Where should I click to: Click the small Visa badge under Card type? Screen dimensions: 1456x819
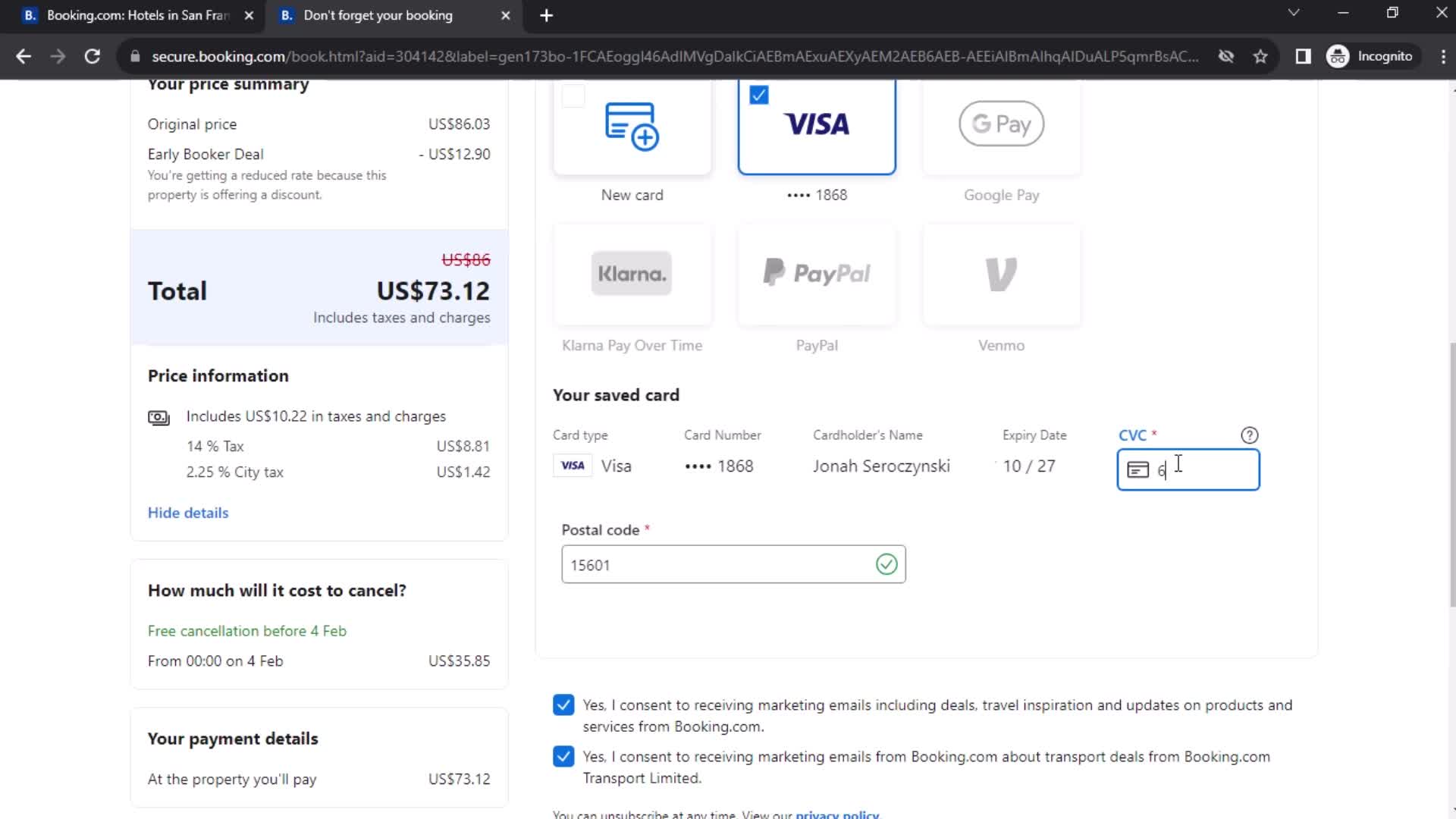(573, 466)
